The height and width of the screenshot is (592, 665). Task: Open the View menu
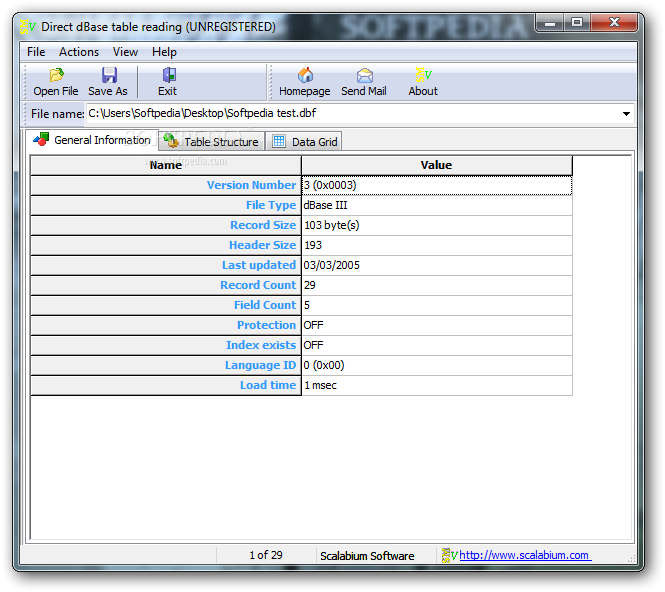coord(125,52)
